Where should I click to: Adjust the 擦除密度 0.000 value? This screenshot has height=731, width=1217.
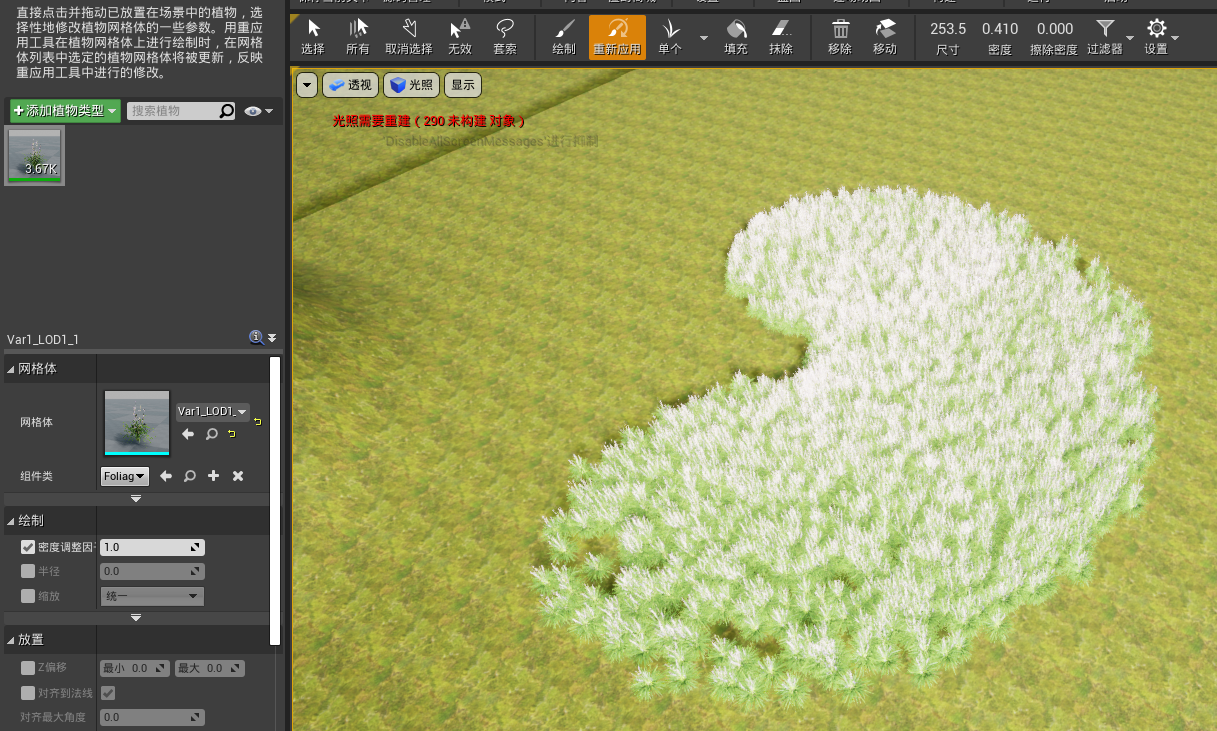[x=1055, y=29]
